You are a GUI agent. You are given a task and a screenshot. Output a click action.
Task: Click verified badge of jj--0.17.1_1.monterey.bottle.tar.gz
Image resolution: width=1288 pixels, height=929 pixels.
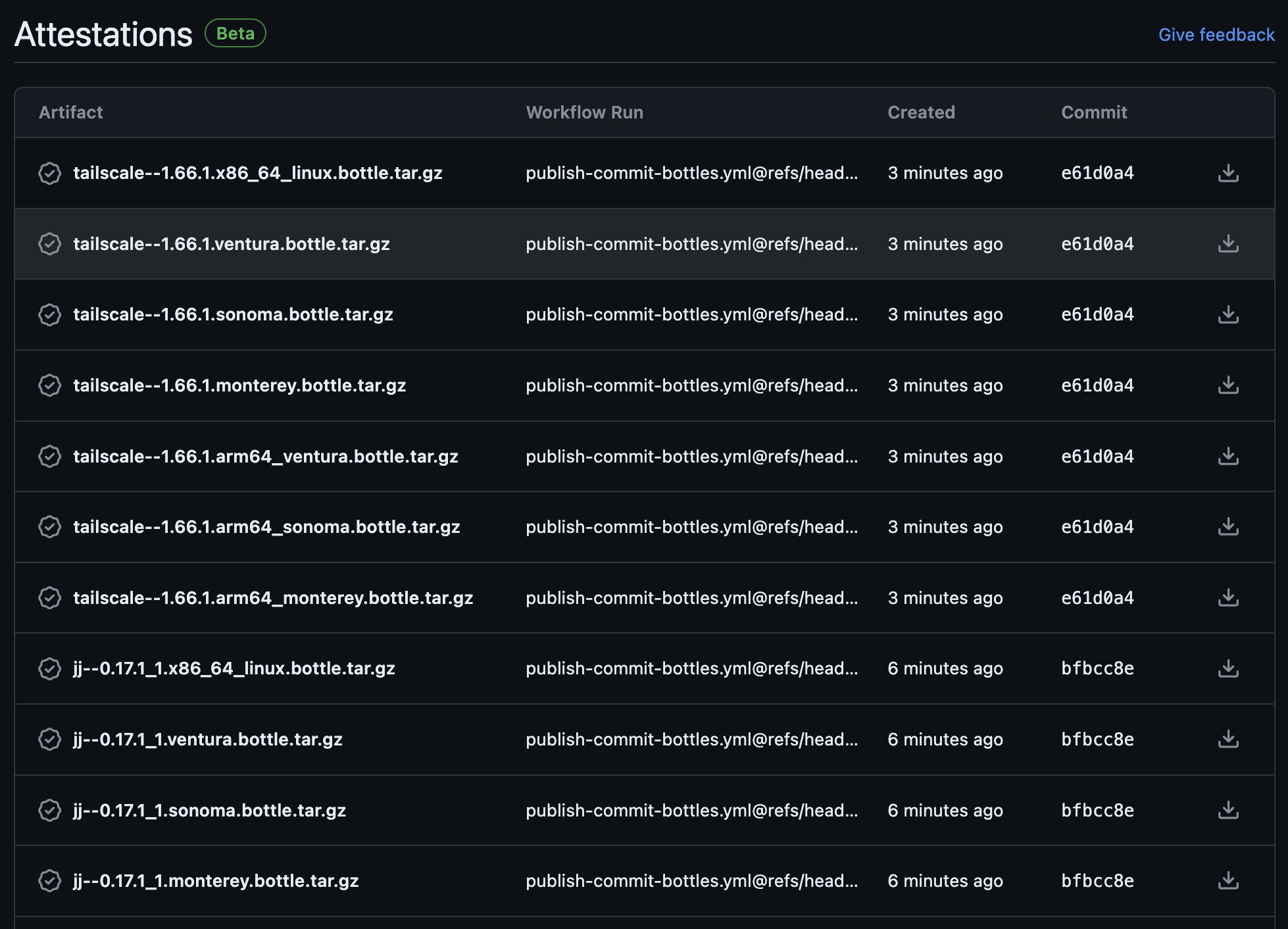point(49,881)
